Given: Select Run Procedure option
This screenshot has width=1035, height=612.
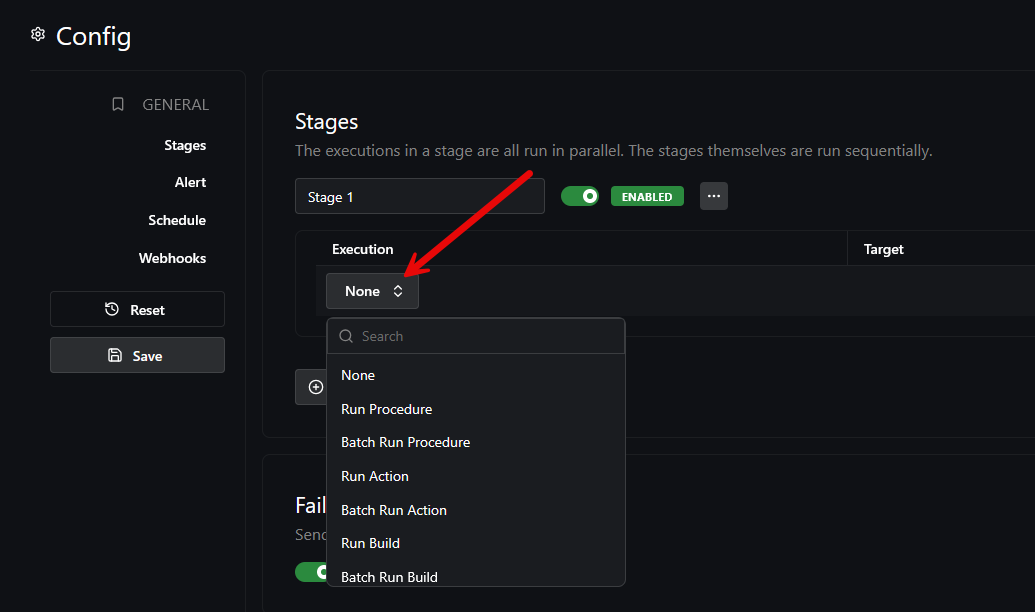Looking at the screenshot, I should click(475, 409).
